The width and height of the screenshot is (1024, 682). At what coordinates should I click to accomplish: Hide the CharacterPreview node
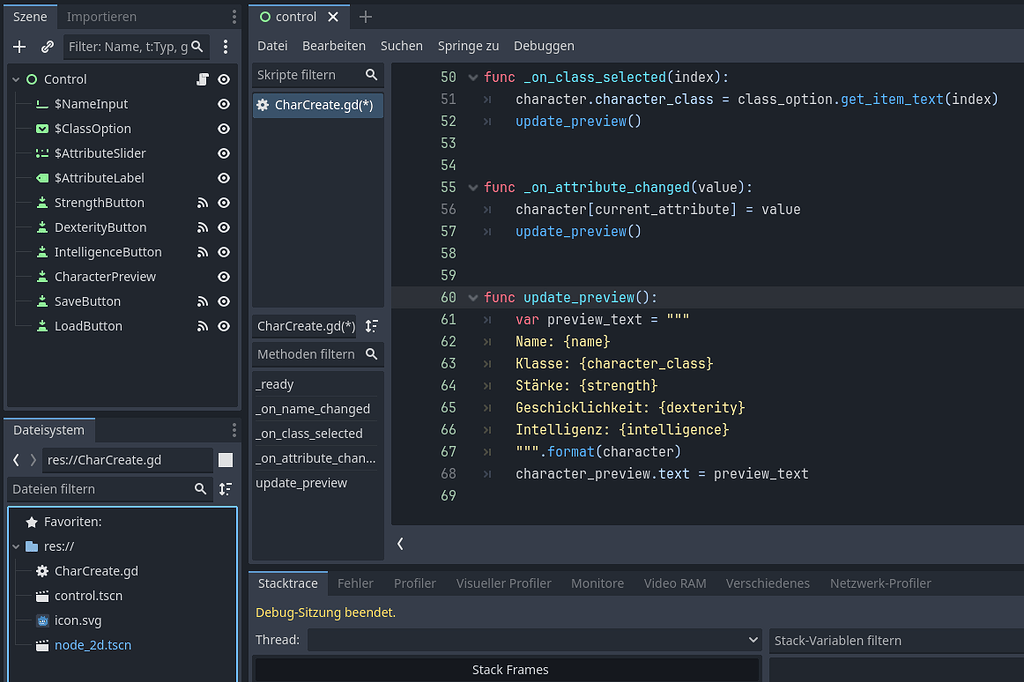pos(223,277)
